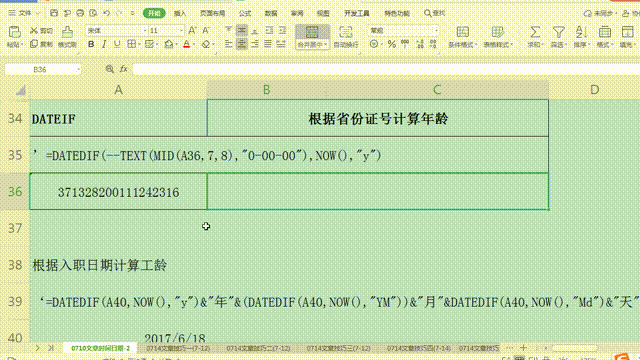Toggle italic formatting
This screenshot has height=360, width=640.
[104, 44]
